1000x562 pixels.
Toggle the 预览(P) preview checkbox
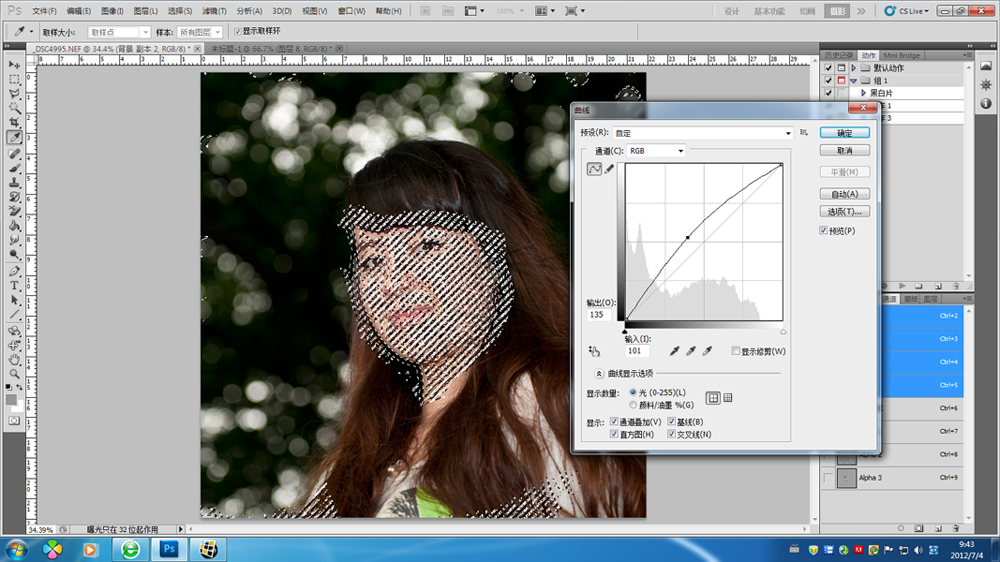point(823,230)
